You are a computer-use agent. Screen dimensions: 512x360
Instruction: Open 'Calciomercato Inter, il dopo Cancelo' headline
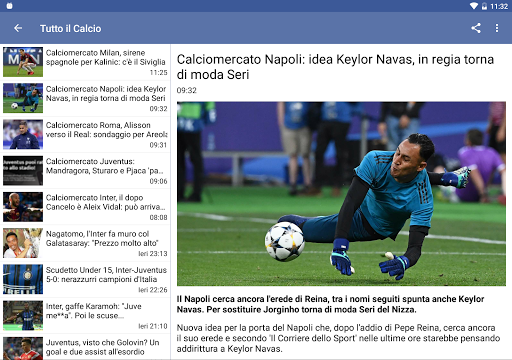106,202
